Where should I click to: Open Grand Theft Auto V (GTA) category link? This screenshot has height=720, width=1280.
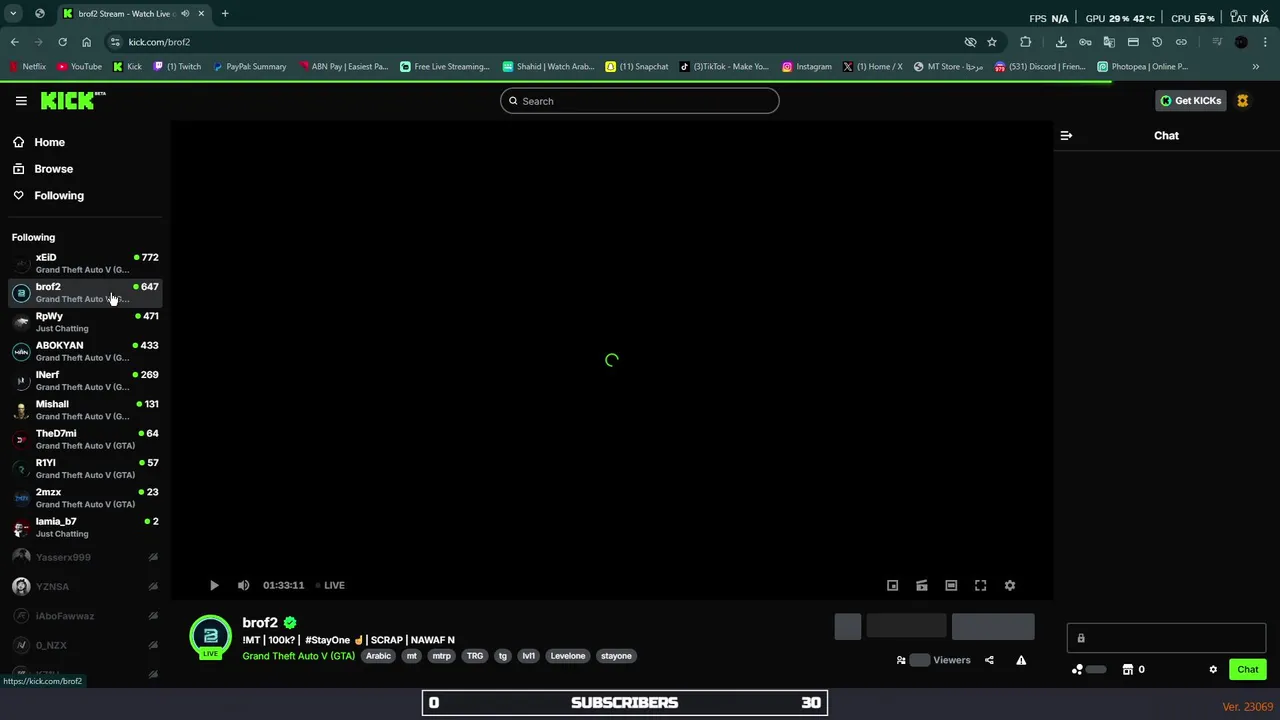tap(298, 656)
